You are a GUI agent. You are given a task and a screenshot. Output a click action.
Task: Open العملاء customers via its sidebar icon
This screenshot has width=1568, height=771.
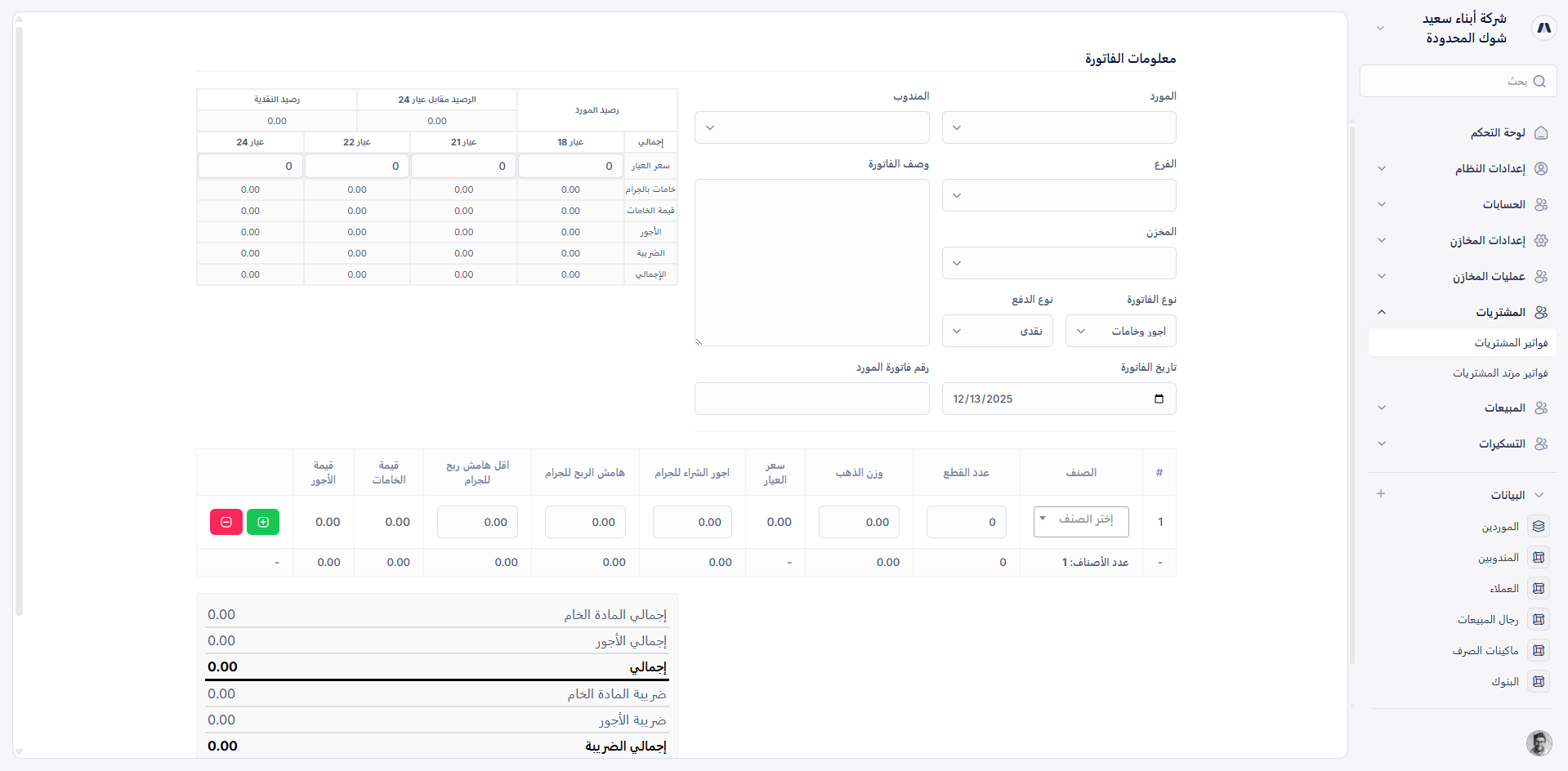click(1539, 588)
